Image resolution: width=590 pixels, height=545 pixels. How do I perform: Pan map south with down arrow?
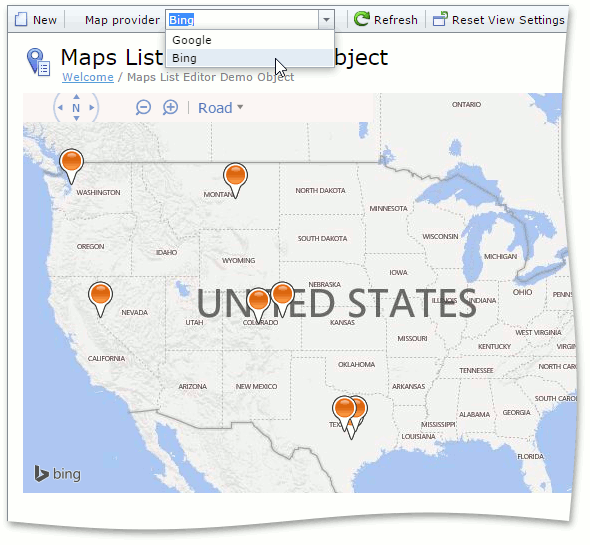pyautogui.click(x=76, y=118)
